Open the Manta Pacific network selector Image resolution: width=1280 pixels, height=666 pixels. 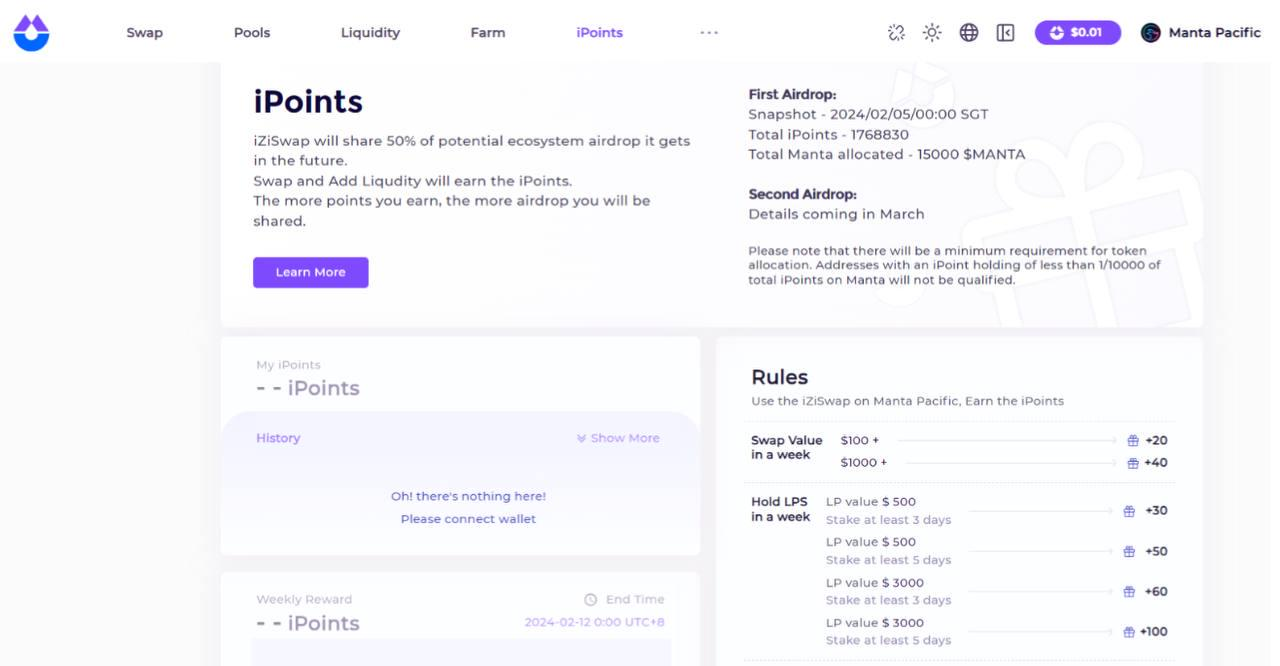pos(1201,33)
